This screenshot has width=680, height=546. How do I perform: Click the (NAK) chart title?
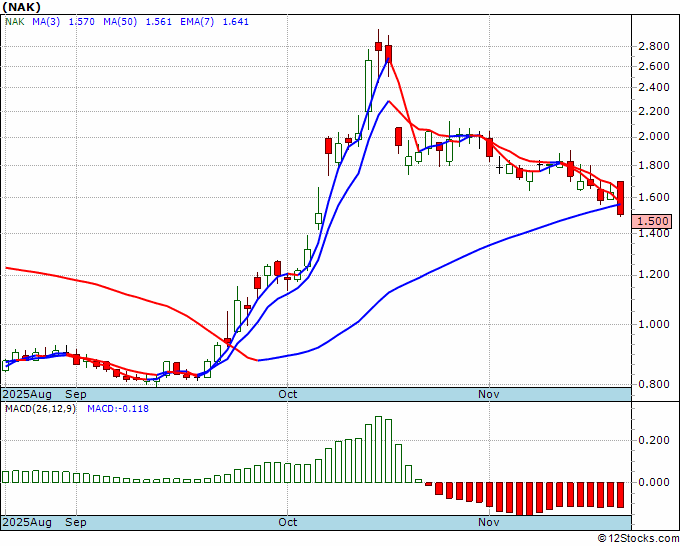pyautogui.click(x=22, y=7)
